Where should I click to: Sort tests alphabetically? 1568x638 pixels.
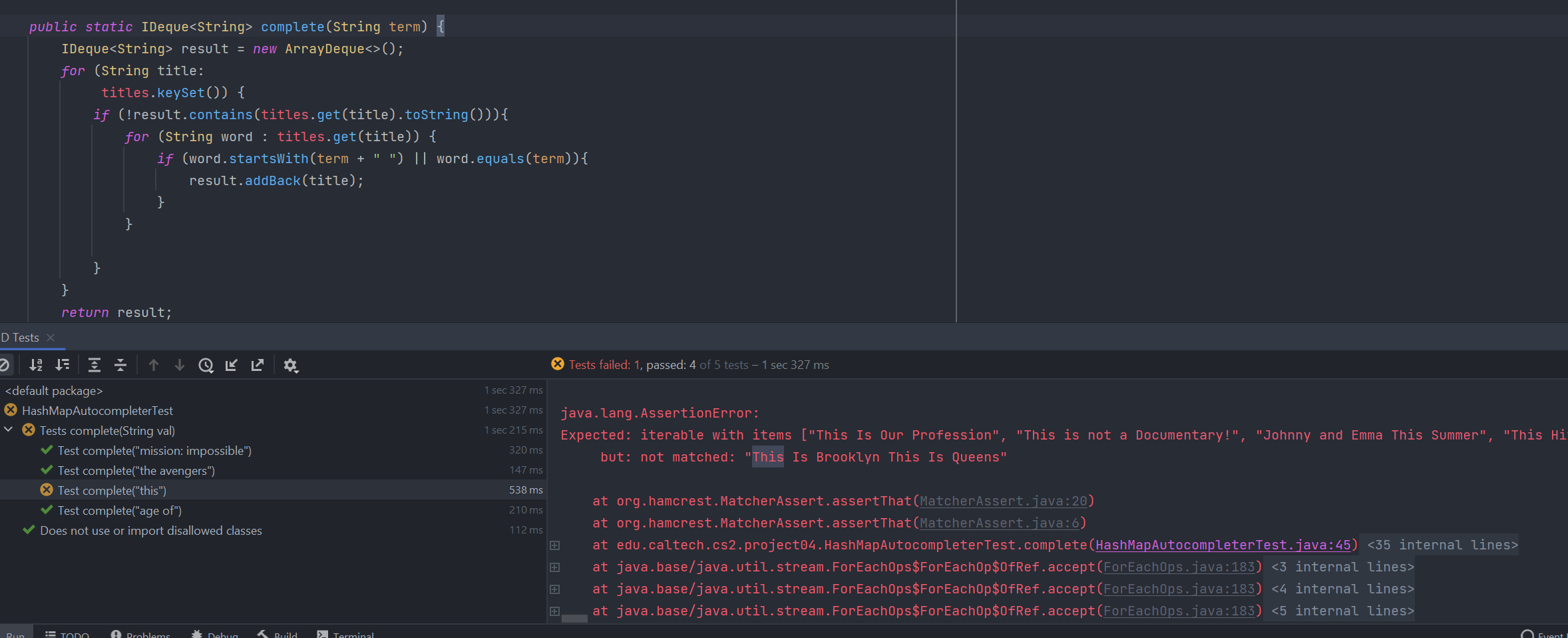36,365
